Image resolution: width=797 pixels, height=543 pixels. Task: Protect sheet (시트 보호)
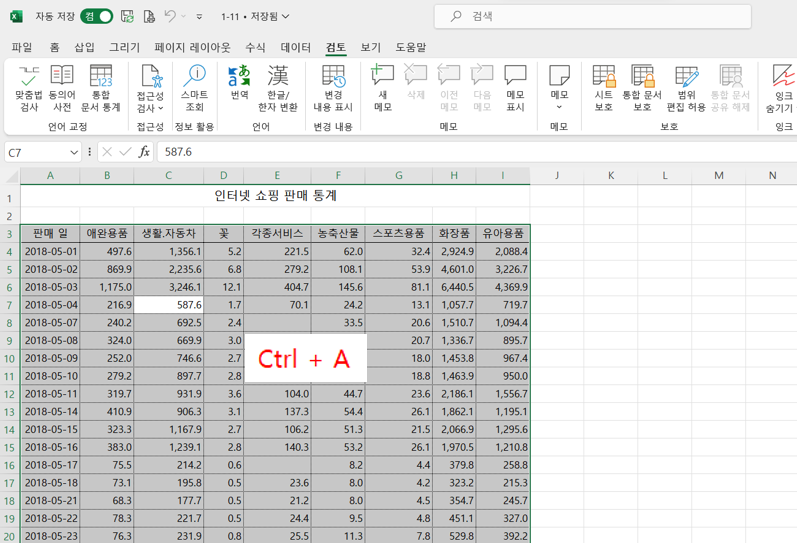[604, 88]
